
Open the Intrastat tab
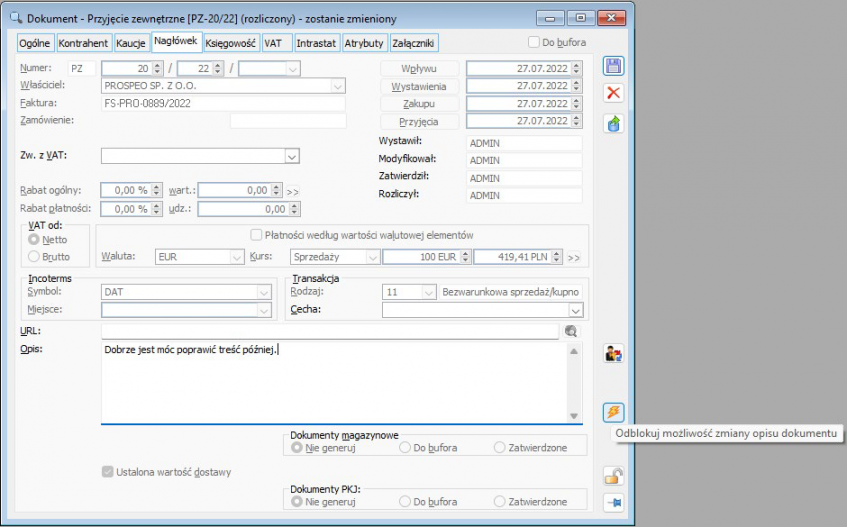coord(316,43)
